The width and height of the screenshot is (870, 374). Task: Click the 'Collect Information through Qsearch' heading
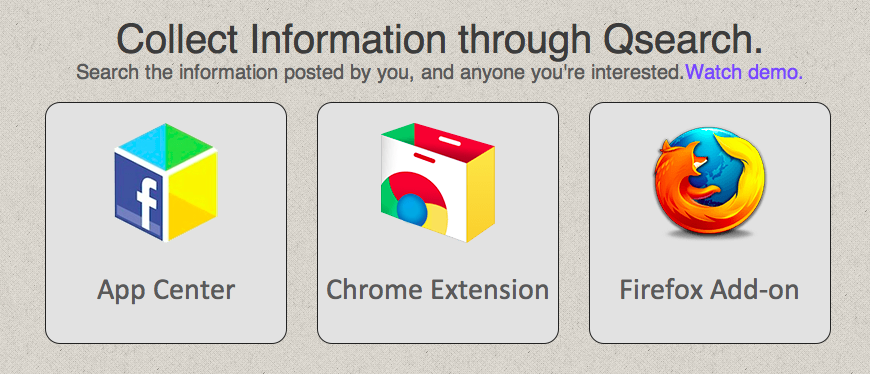pos(439,39)
